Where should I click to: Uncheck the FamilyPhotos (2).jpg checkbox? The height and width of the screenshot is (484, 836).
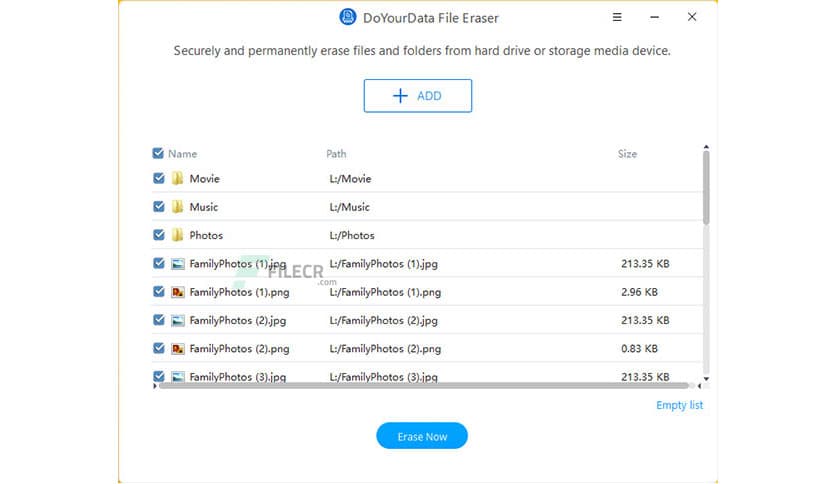point(158,319)
